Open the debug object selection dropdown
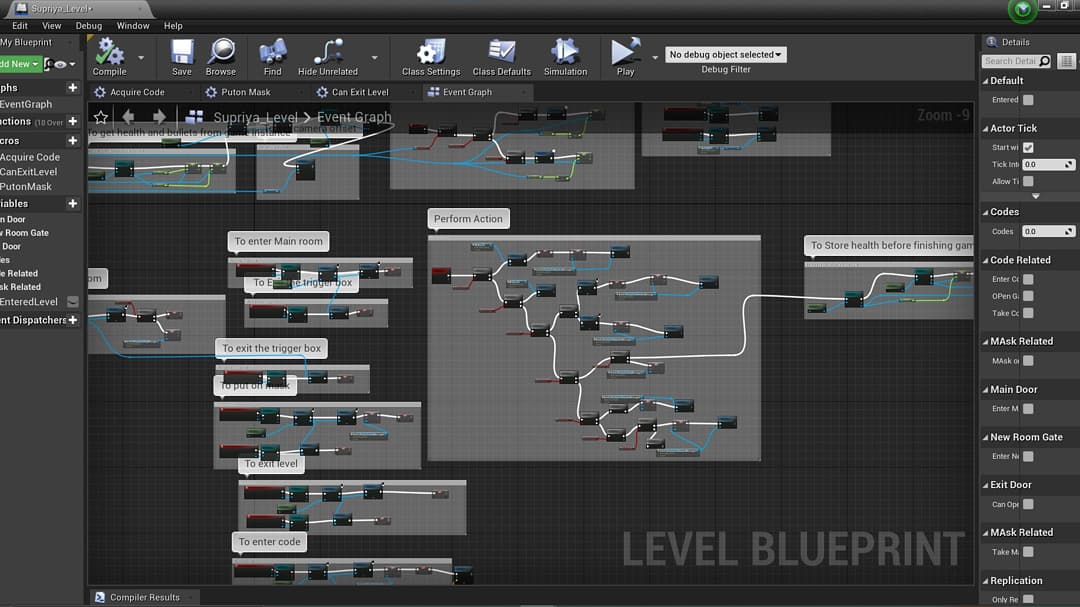Viewport: 1080px width, 607px height. [x=725, y=54]
